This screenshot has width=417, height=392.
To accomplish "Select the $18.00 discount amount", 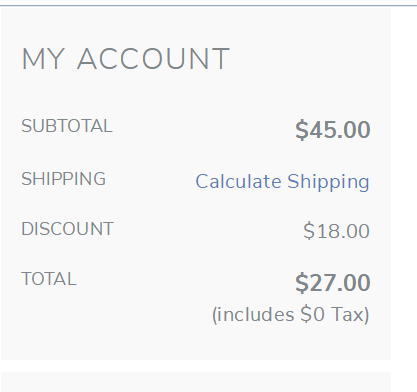I will click(336, 231).
